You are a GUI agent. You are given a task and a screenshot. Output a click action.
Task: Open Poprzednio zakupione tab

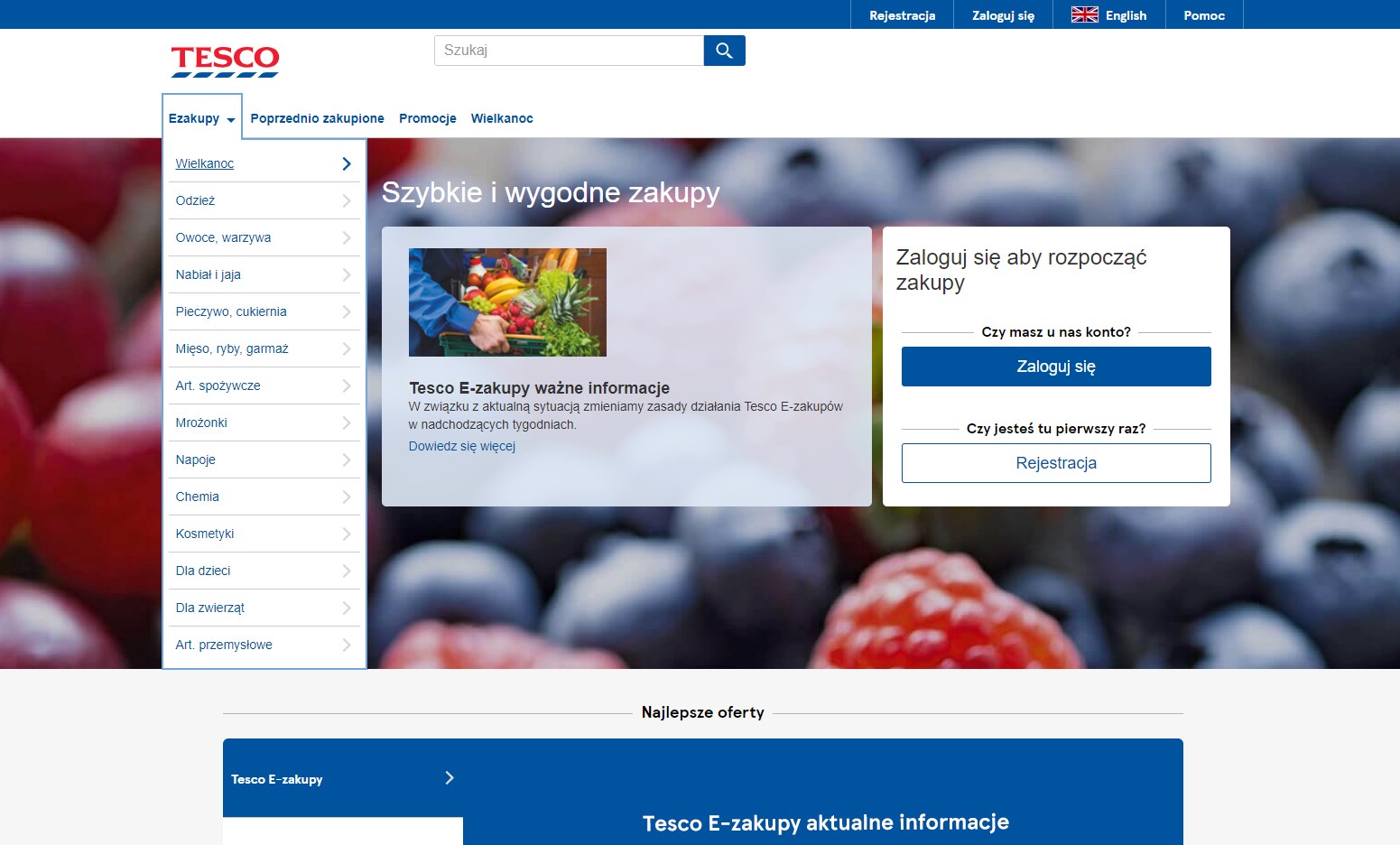point(317,118)
